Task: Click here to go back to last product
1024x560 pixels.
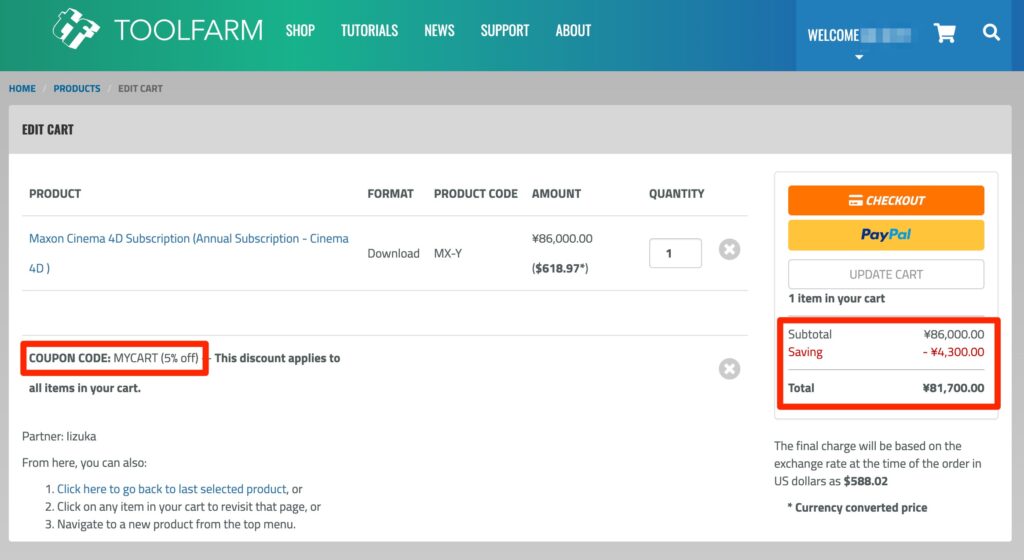Action: point(172,489)
